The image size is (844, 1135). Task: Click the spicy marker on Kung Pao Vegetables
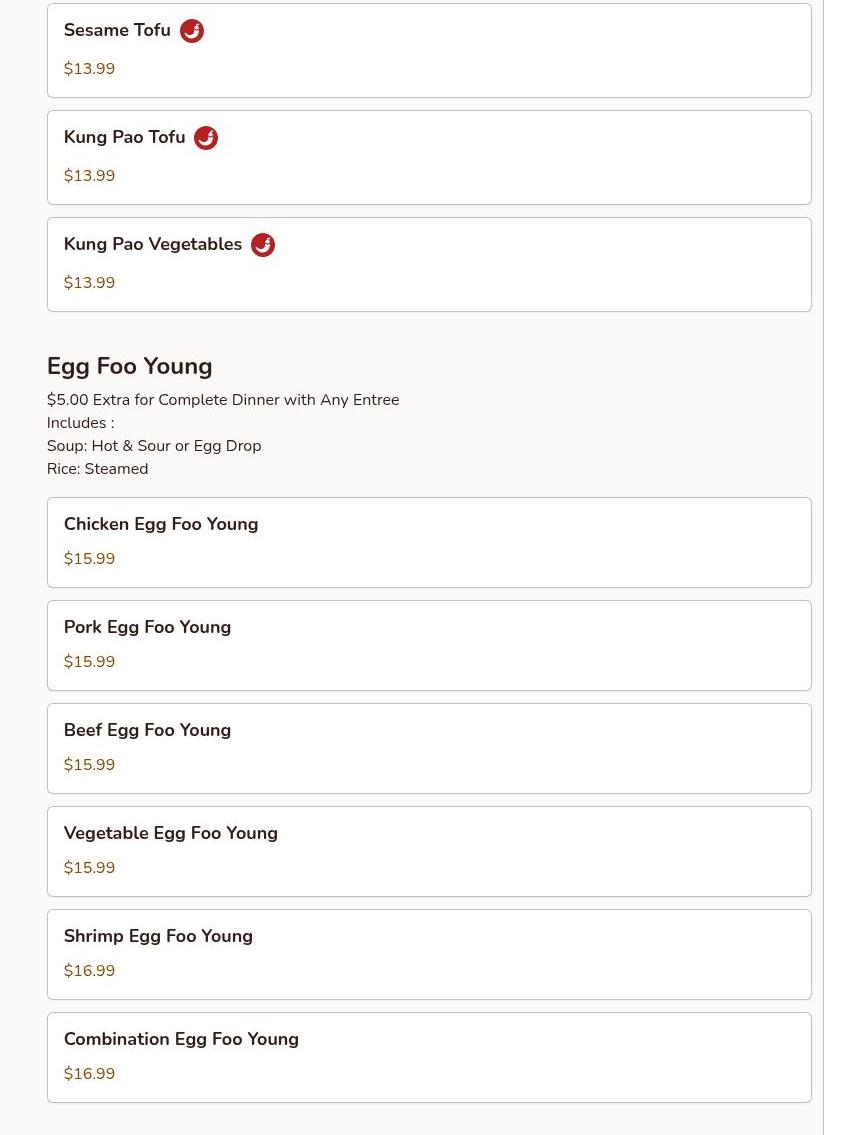click(x=263, y=245)
